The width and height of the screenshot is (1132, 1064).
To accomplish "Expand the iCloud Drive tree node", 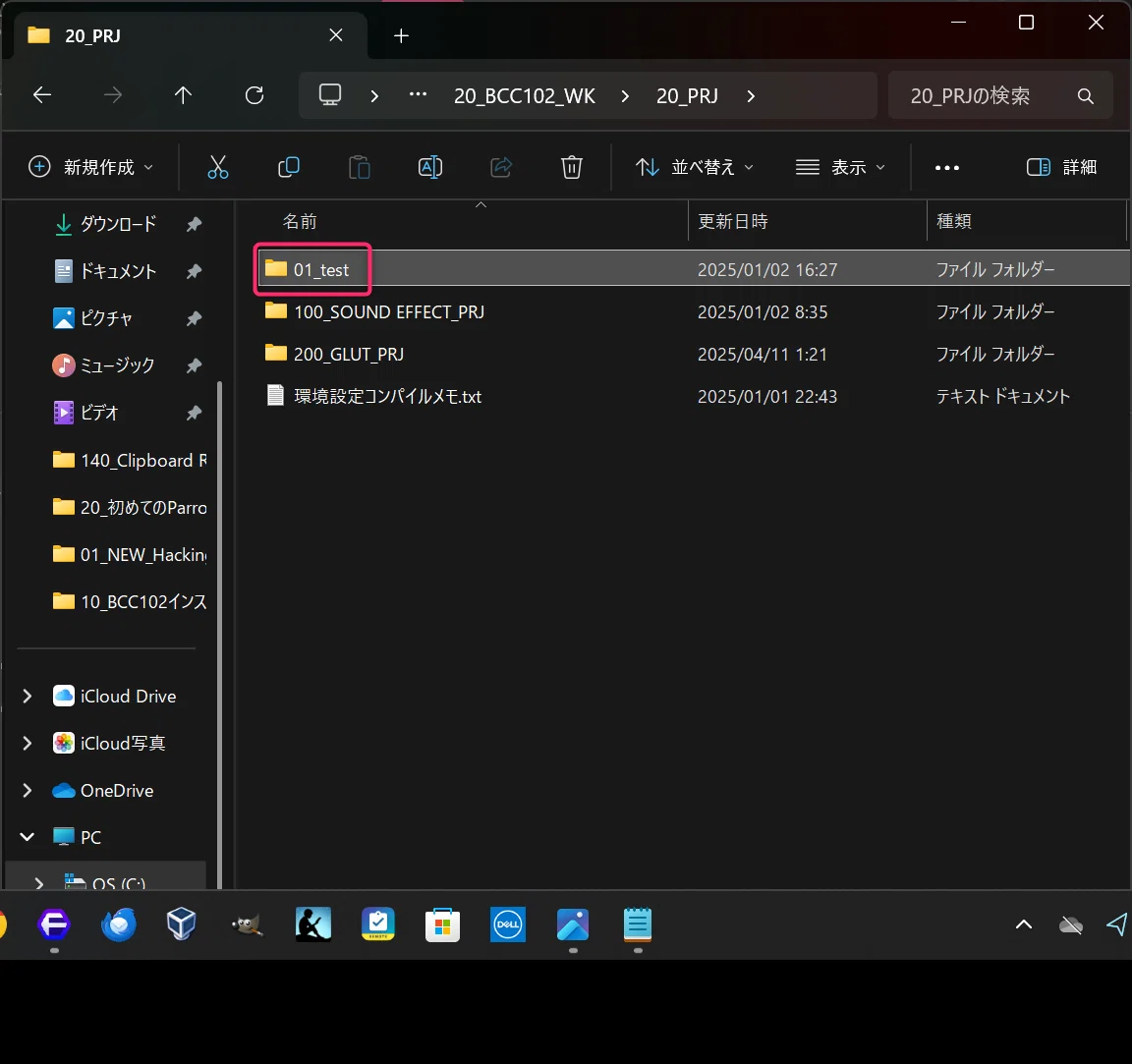I will pyautogui.click(x=27, y=696).
